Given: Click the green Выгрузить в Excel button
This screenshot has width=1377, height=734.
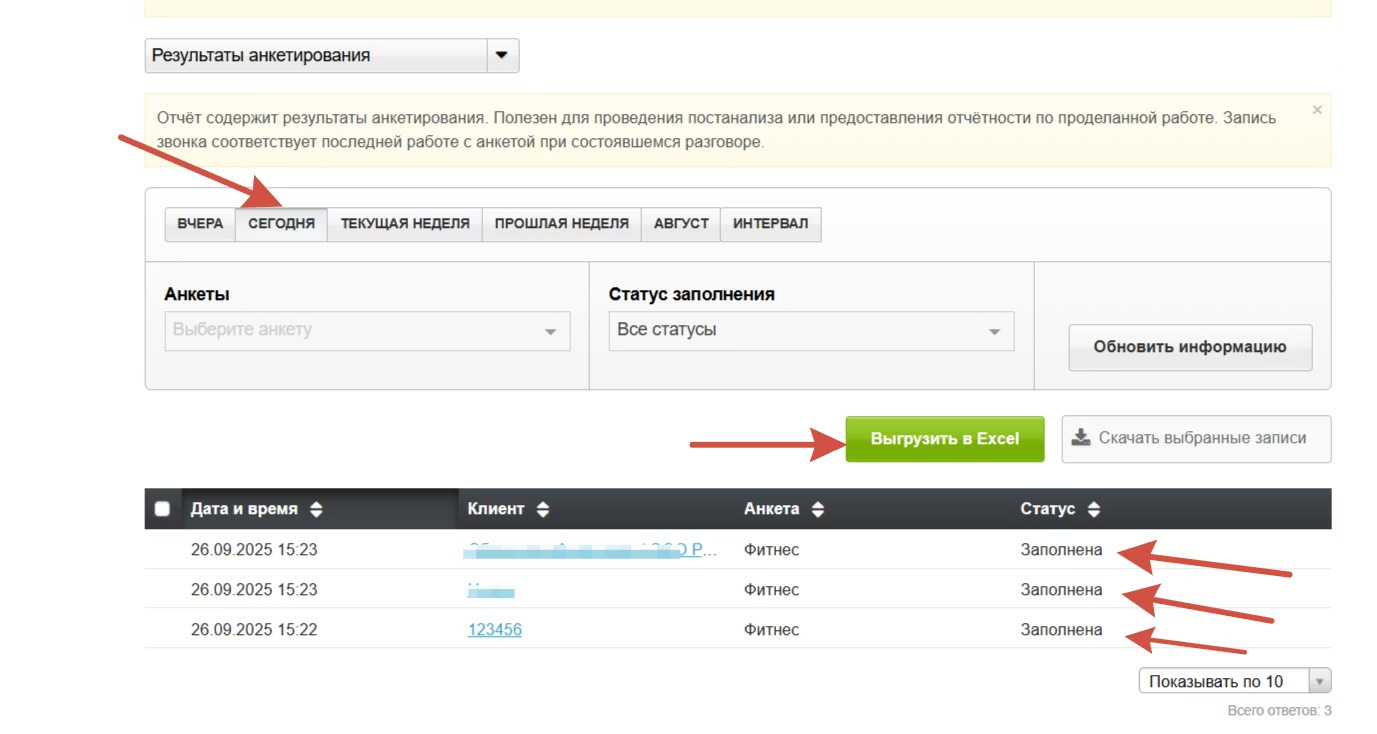Looking at the screenshot, I should coord(945,439).
